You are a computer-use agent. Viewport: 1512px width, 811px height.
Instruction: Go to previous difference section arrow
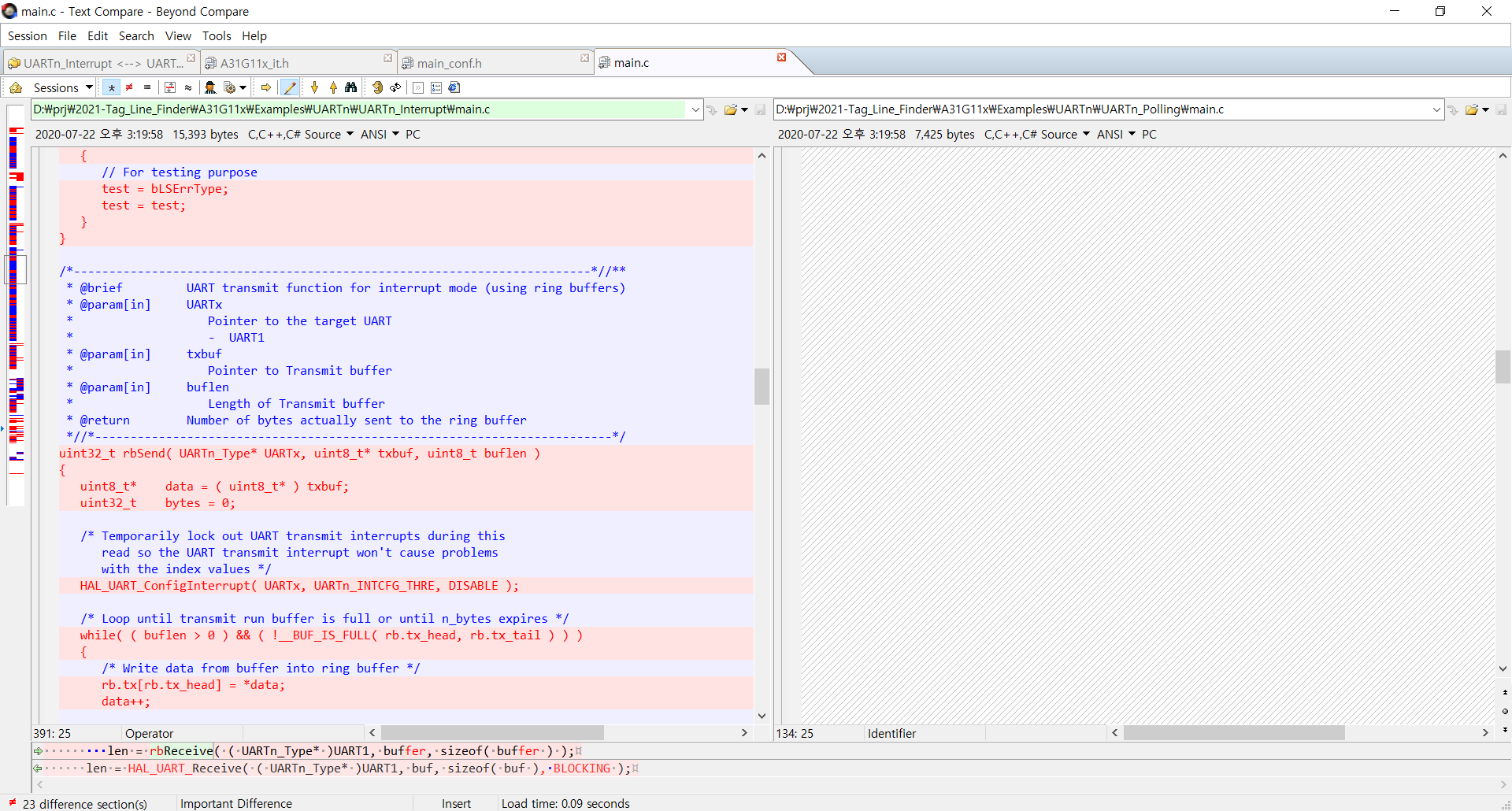[x=333, y=87]
